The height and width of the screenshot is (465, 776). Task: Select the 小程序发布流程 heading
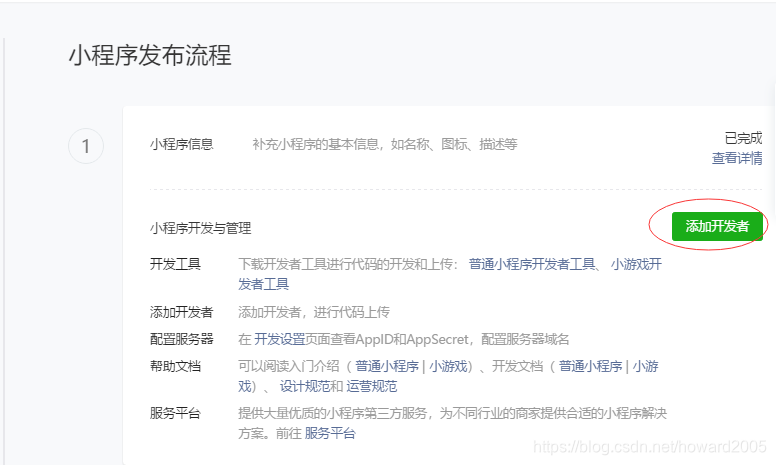[150, 55]
